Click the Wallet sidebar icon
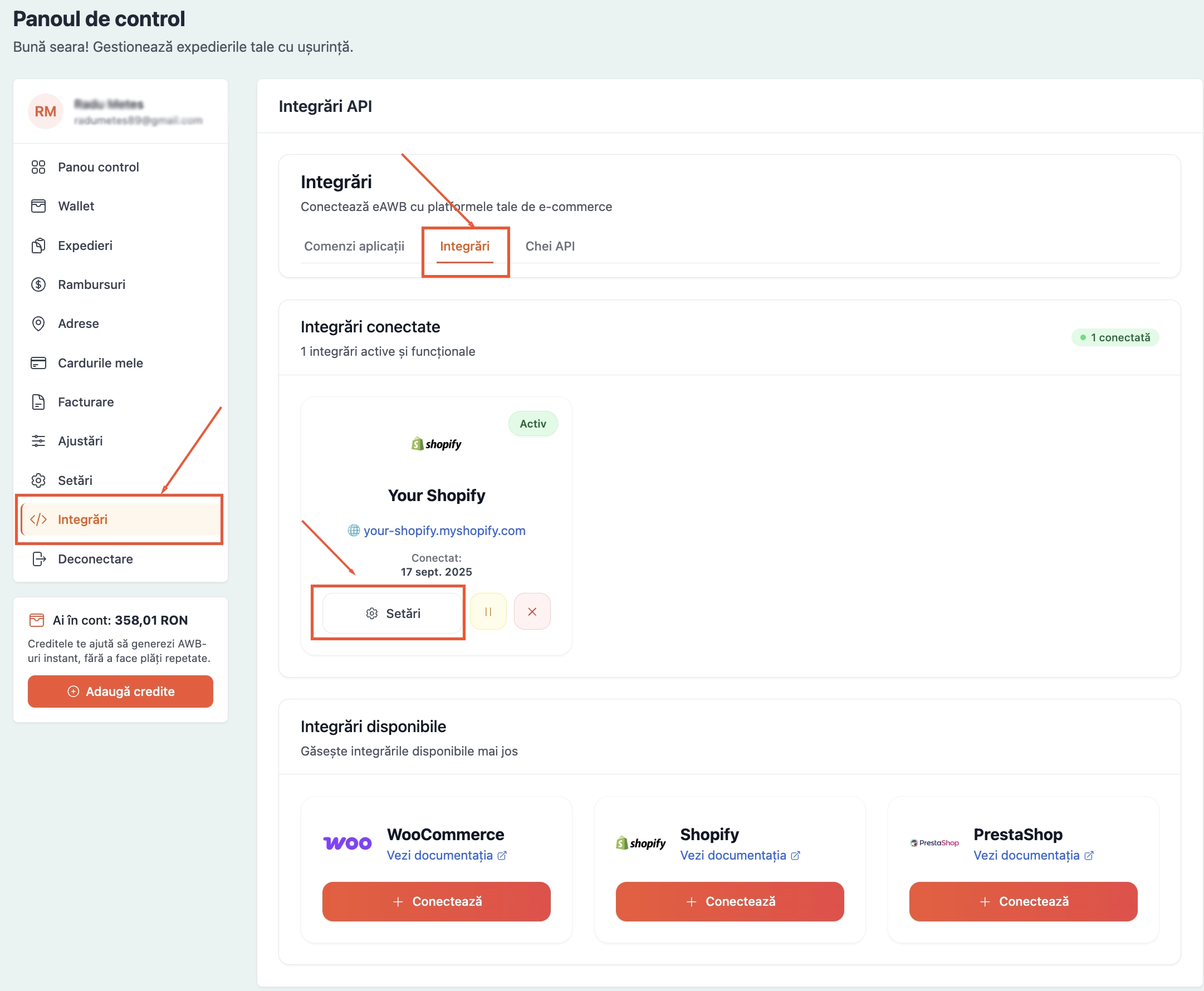 pyautogui.click(x=38, y=206)
